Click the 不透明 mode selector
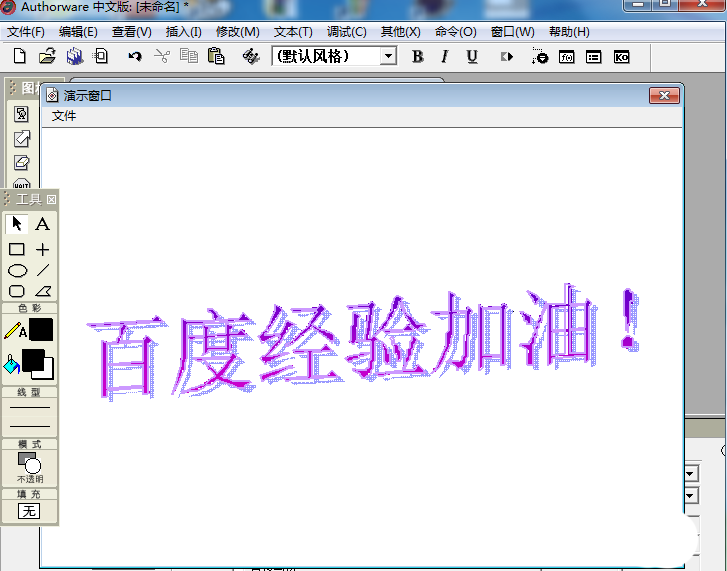 tap(30, 468)
